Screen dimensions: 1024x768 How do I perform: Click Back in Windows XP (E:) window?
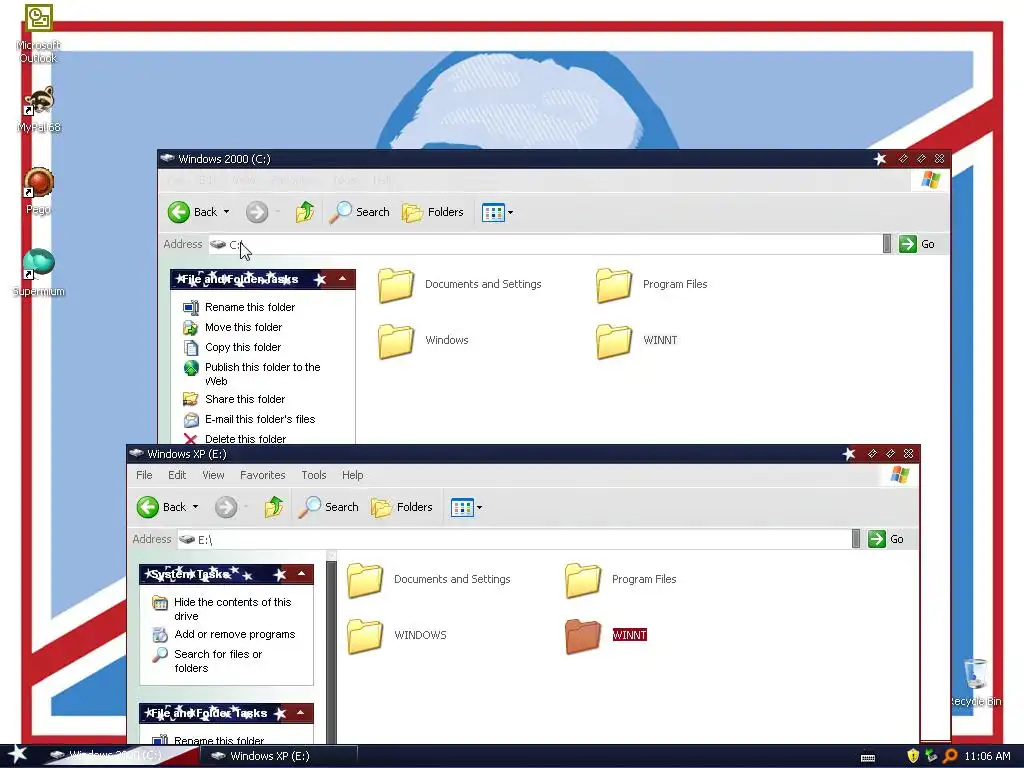(161, 507)
